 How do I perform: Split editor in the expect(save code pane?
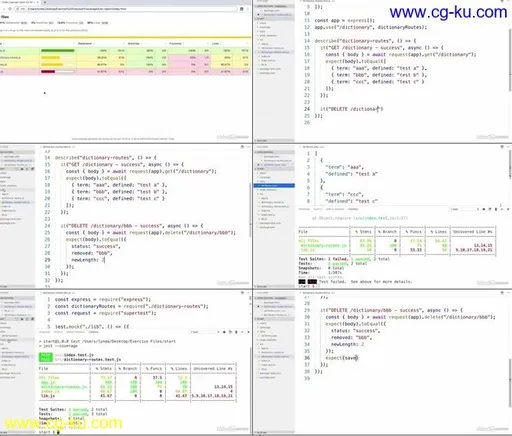pos(502,293)
